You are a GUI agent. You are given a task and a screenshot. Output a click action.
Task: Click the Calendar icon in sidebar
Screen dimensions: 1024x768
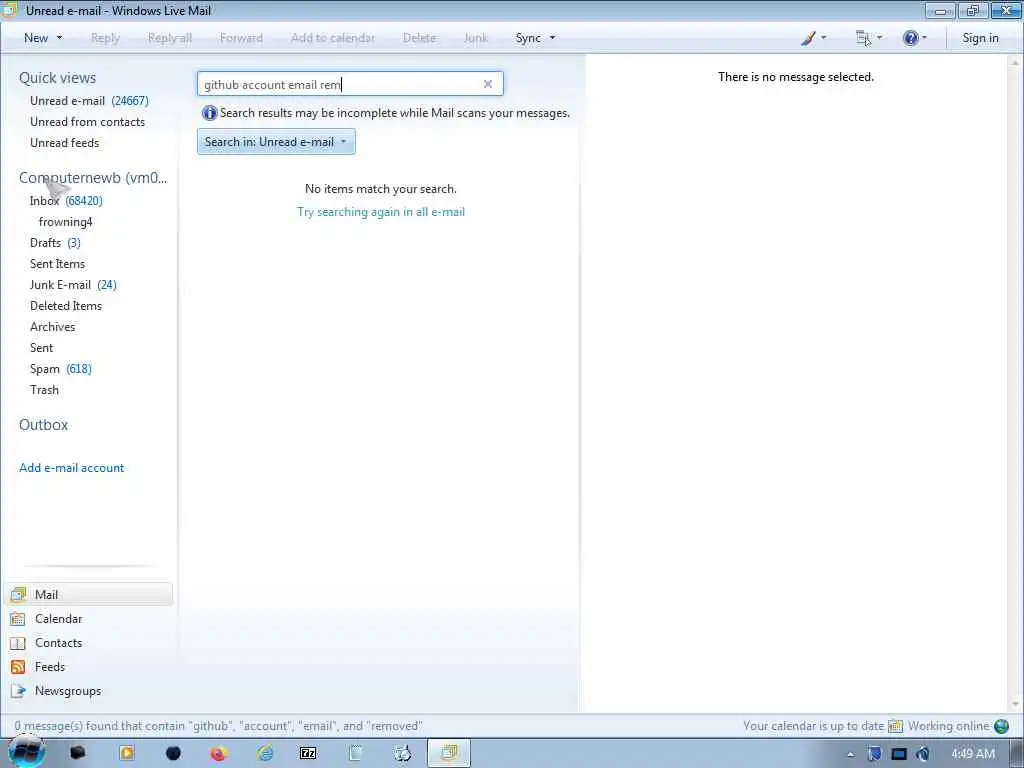pos(18,618)
